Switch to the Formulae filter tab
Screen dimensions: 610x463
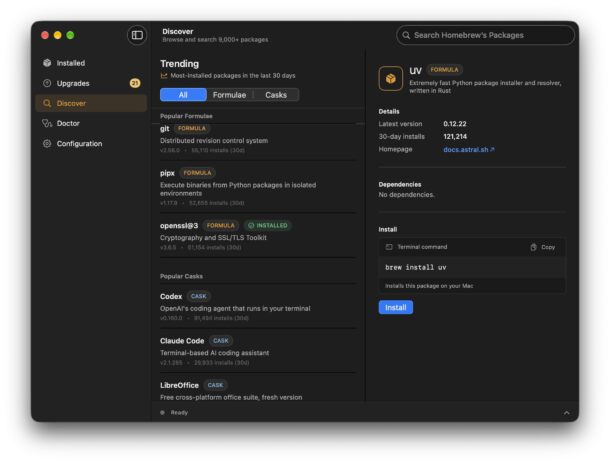click(230, 95)
